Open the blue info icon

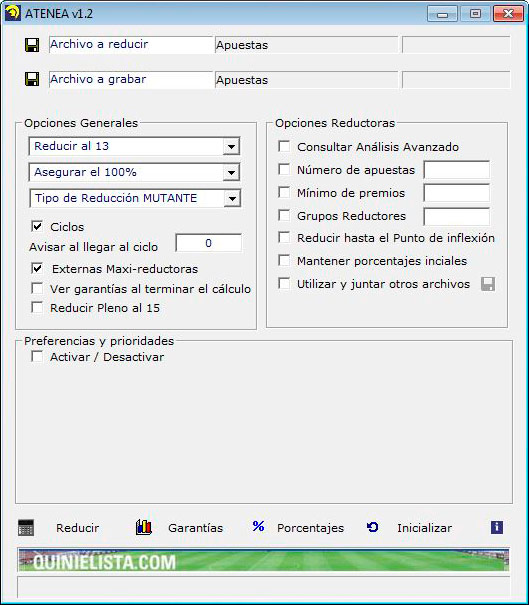[497, 527]
